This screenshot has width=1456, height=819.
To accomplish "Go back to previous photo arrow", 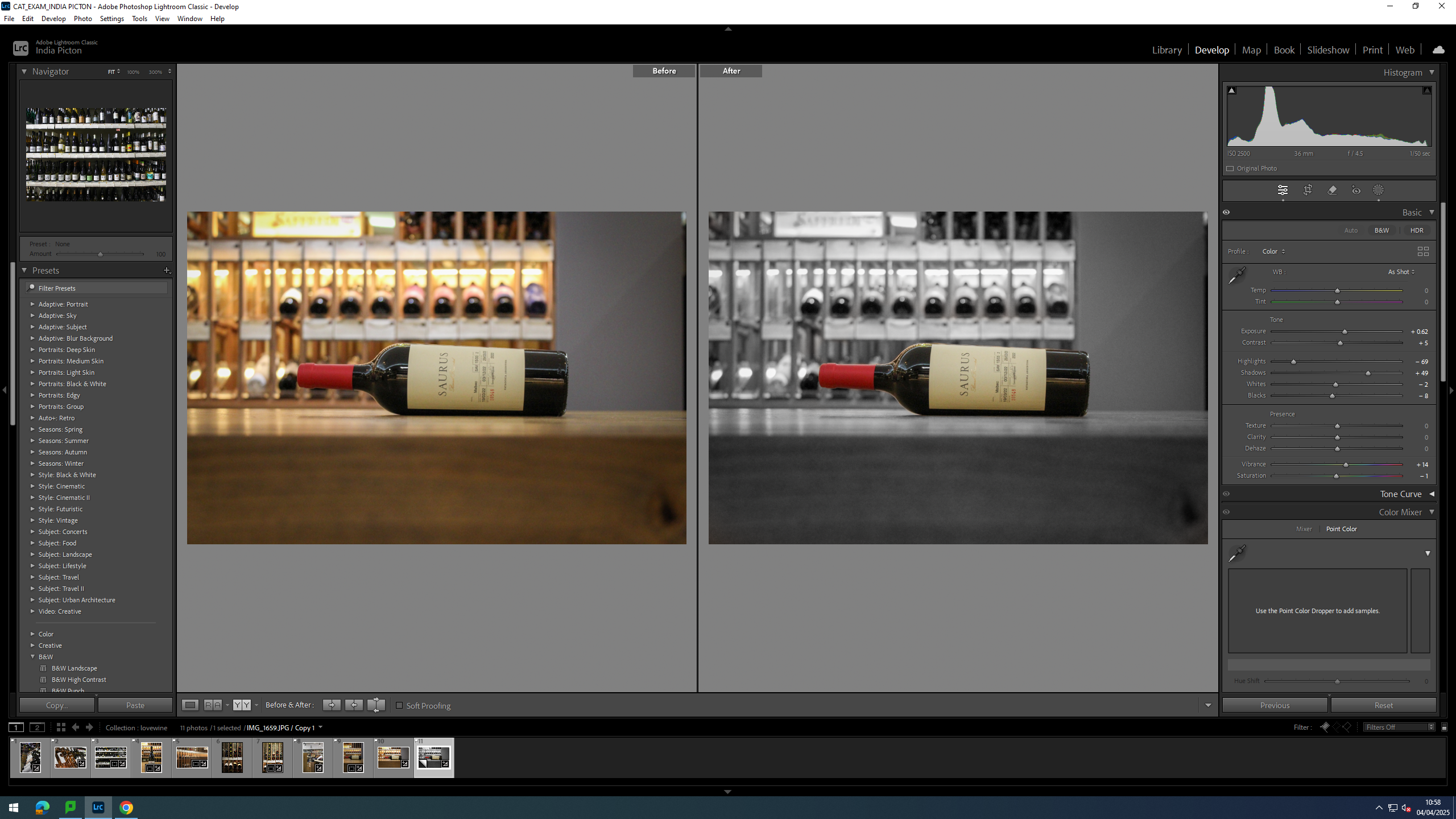I will point(76,727).
